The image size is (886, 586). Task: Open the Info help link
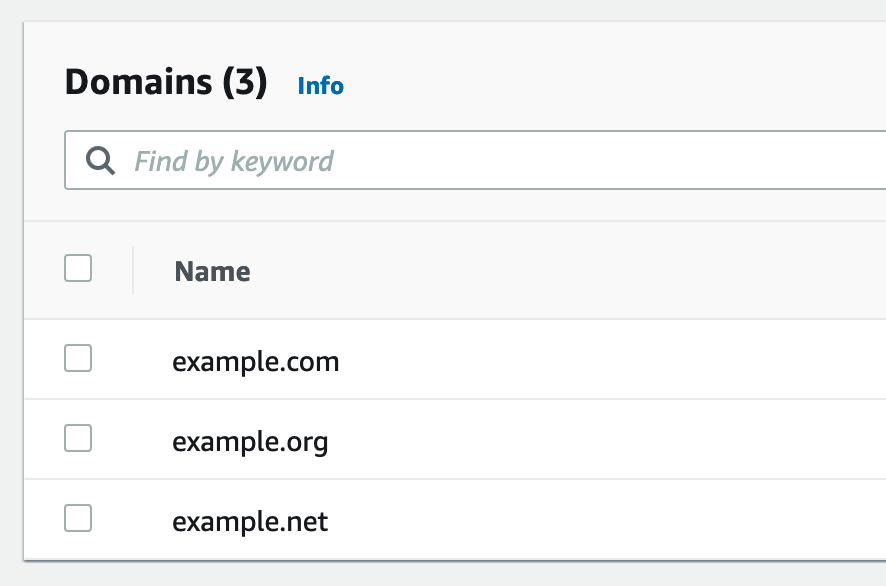tap(320, 86)
